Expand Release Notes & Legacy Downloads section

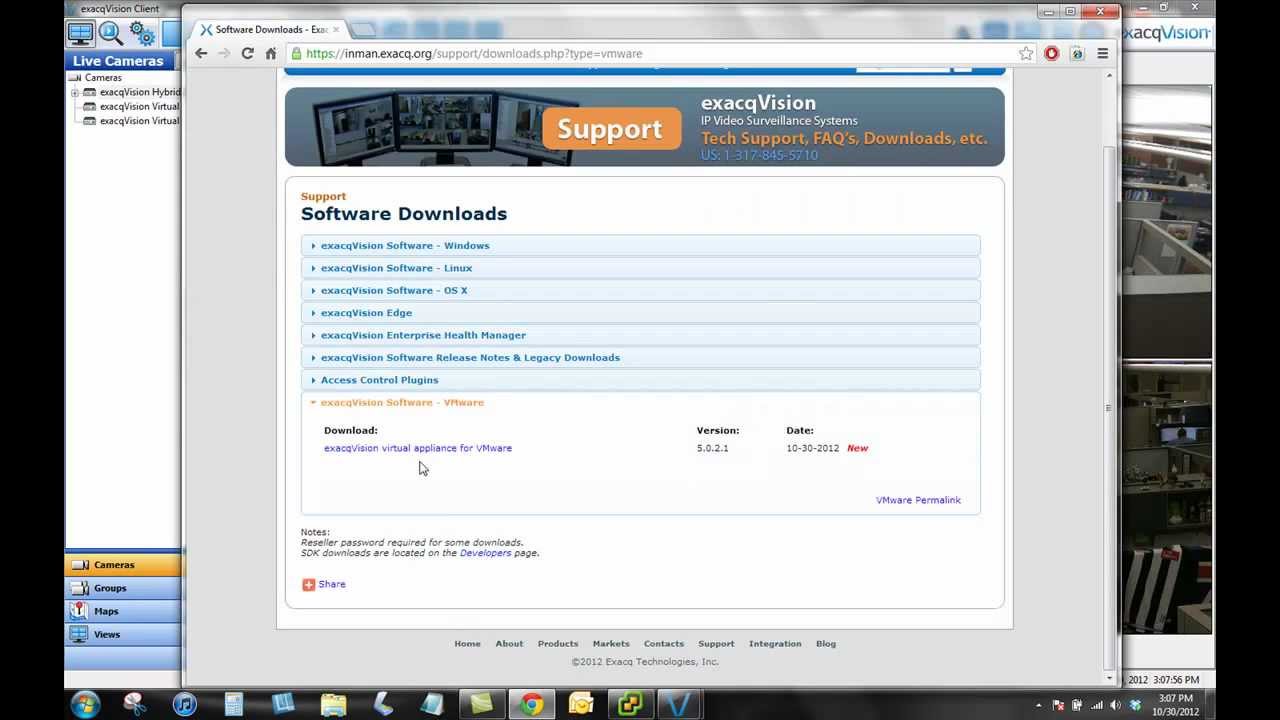click(x=640, y=358)
